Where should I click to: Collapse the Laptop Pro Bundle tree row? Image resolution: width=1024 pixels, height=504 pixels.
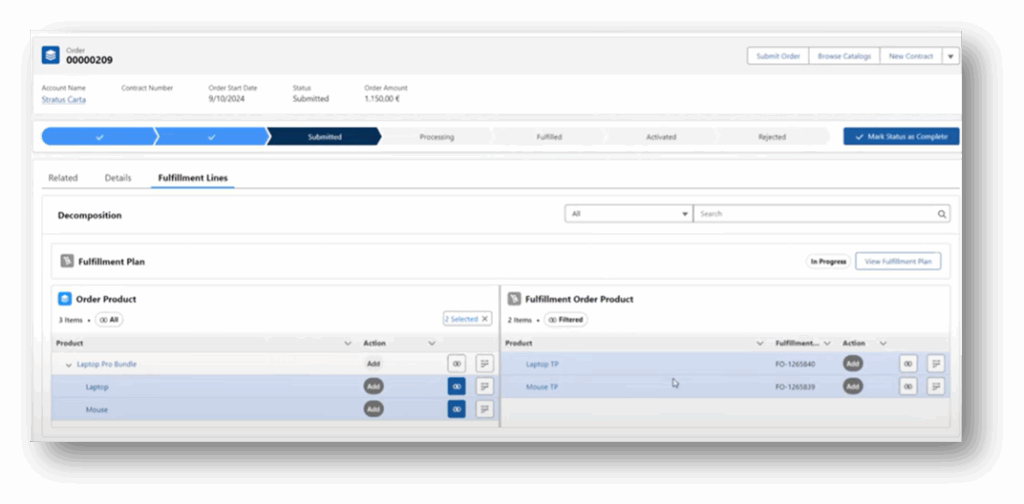69,365
